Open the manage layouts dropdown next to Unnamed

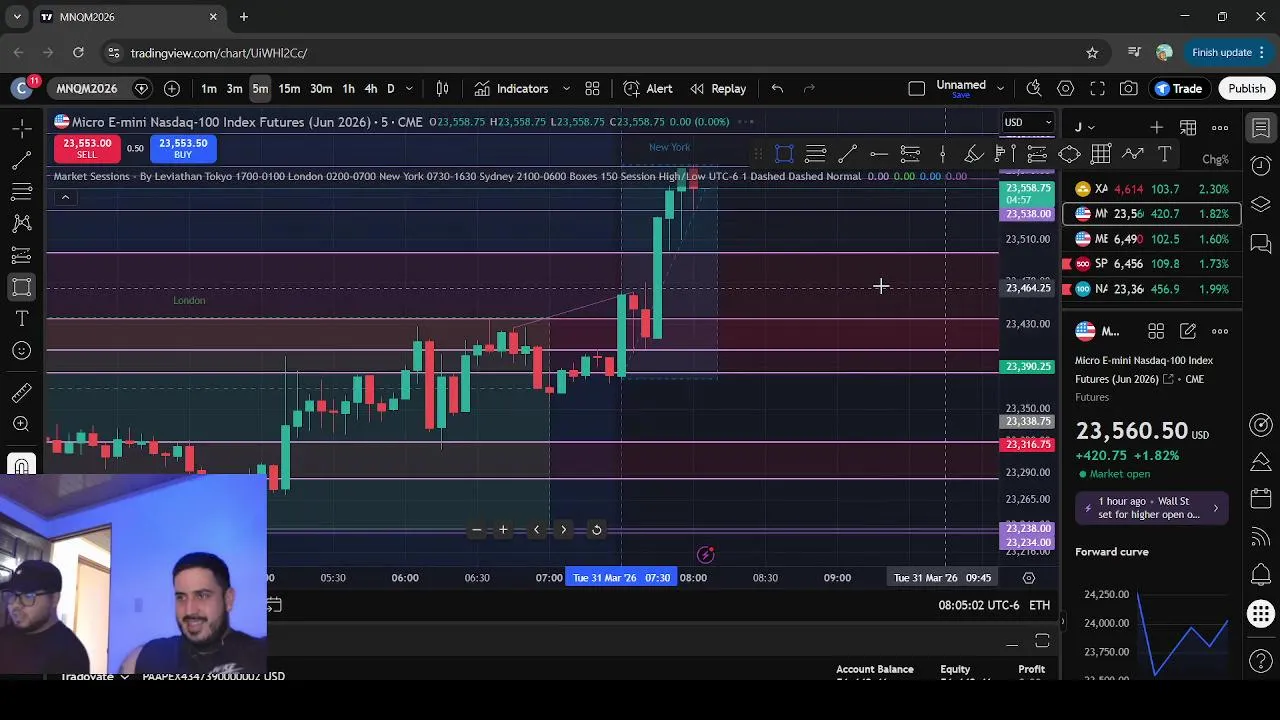point(1000,88)
